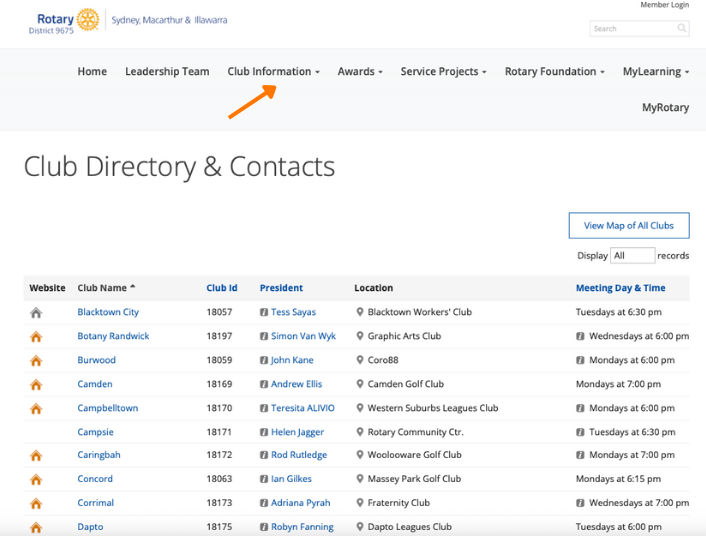Expand the Rotary Foundation dropdown menu

[x=555, y=72]
